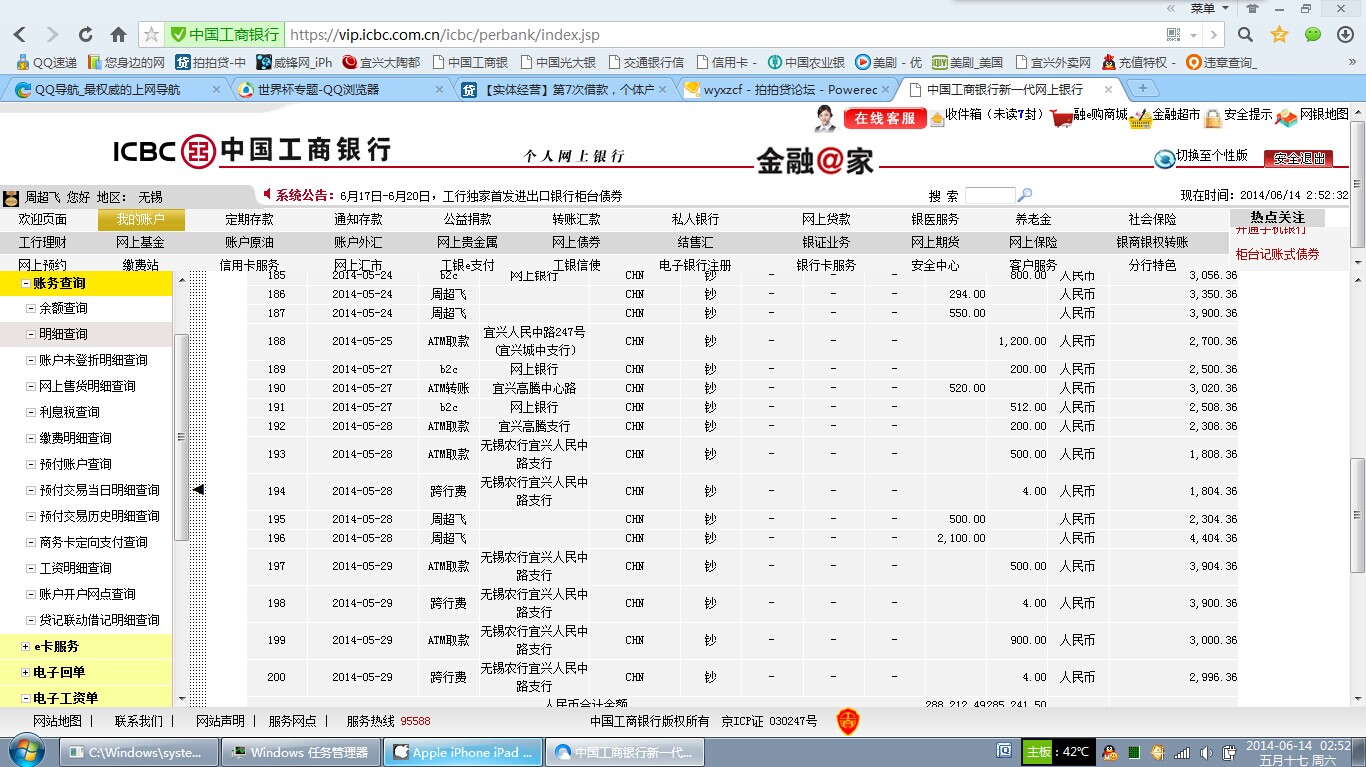Screen dimensions: 1366x767
Task: Expand the e卡服务 section
Action: coord(26,647)
